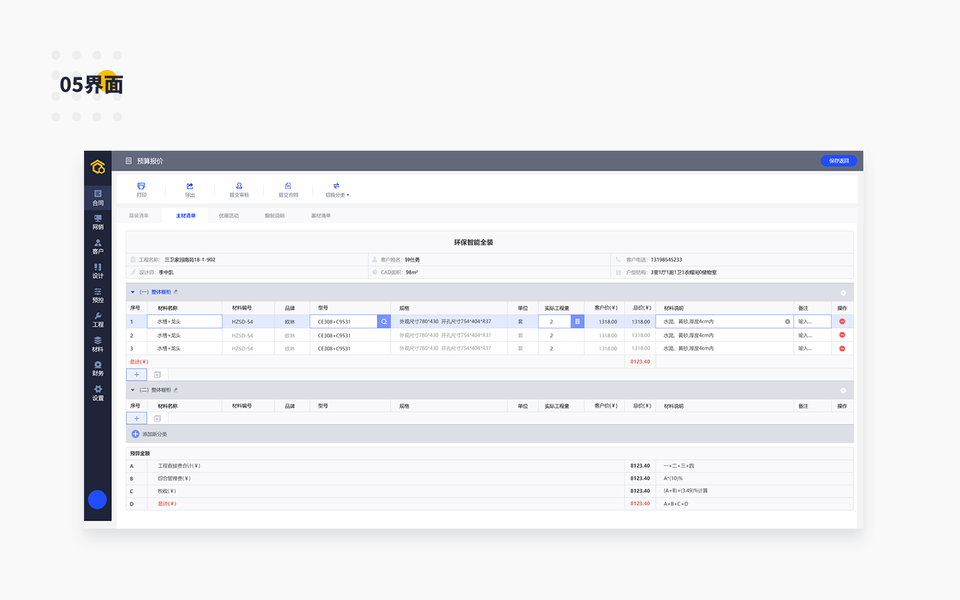
Task: Open the 网销 sidebar section
Action: [x=98, y=222]
